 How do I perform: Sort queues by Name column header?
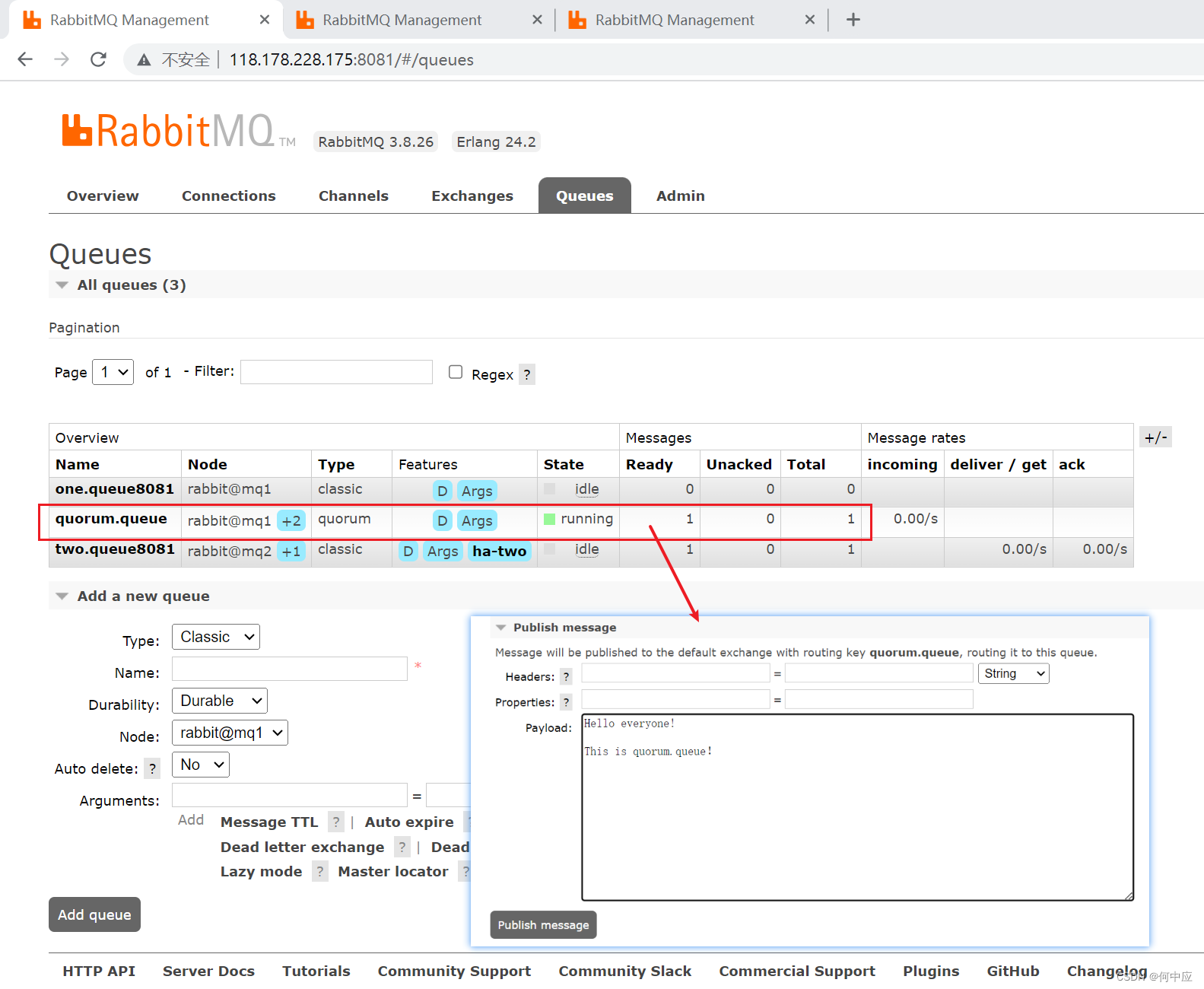pyautogui.click(x=78, y=465)
